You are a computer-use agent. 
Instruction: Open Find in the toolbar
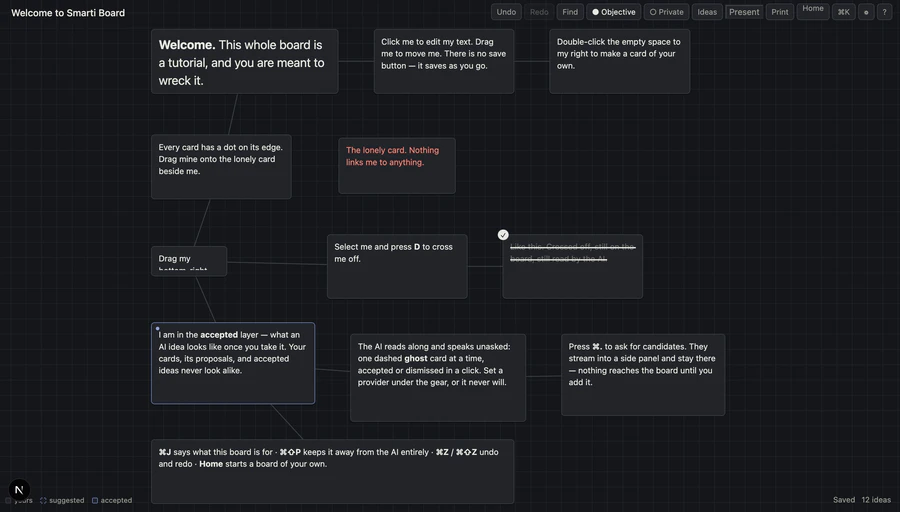(x=570, y=12)
